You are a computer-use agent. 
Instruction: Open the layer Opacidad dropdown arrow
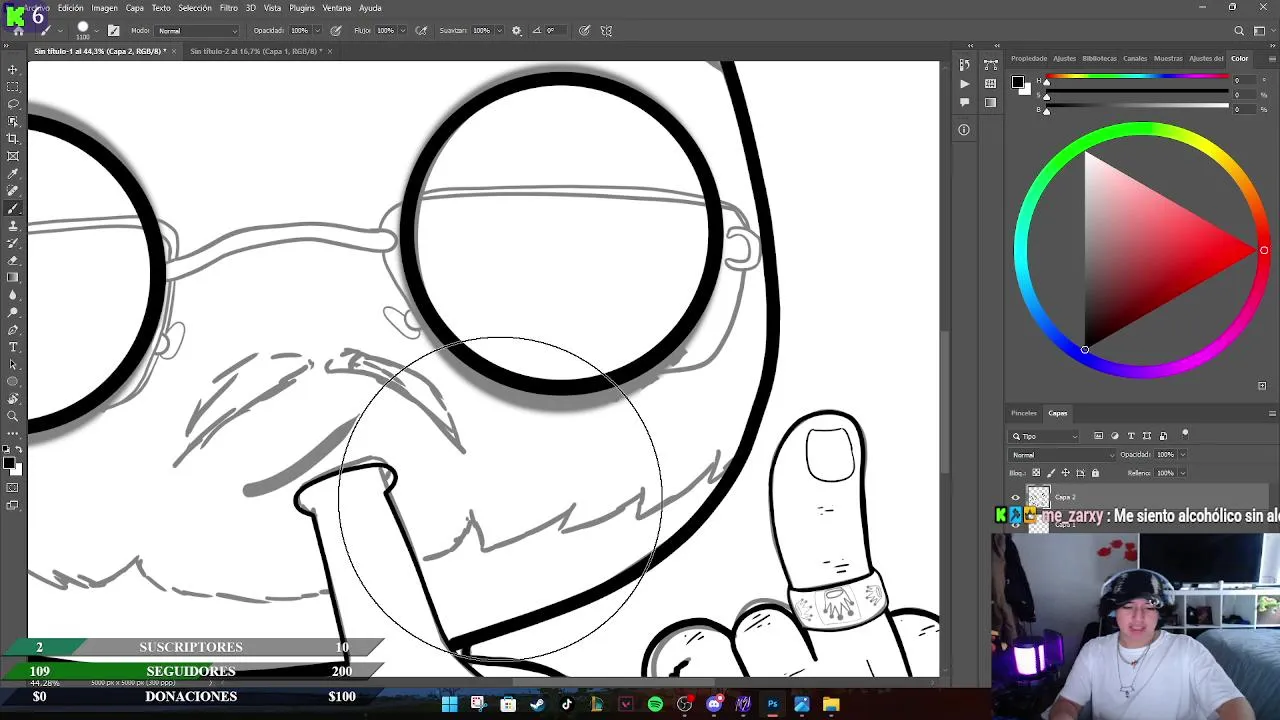pos(1182,455)
